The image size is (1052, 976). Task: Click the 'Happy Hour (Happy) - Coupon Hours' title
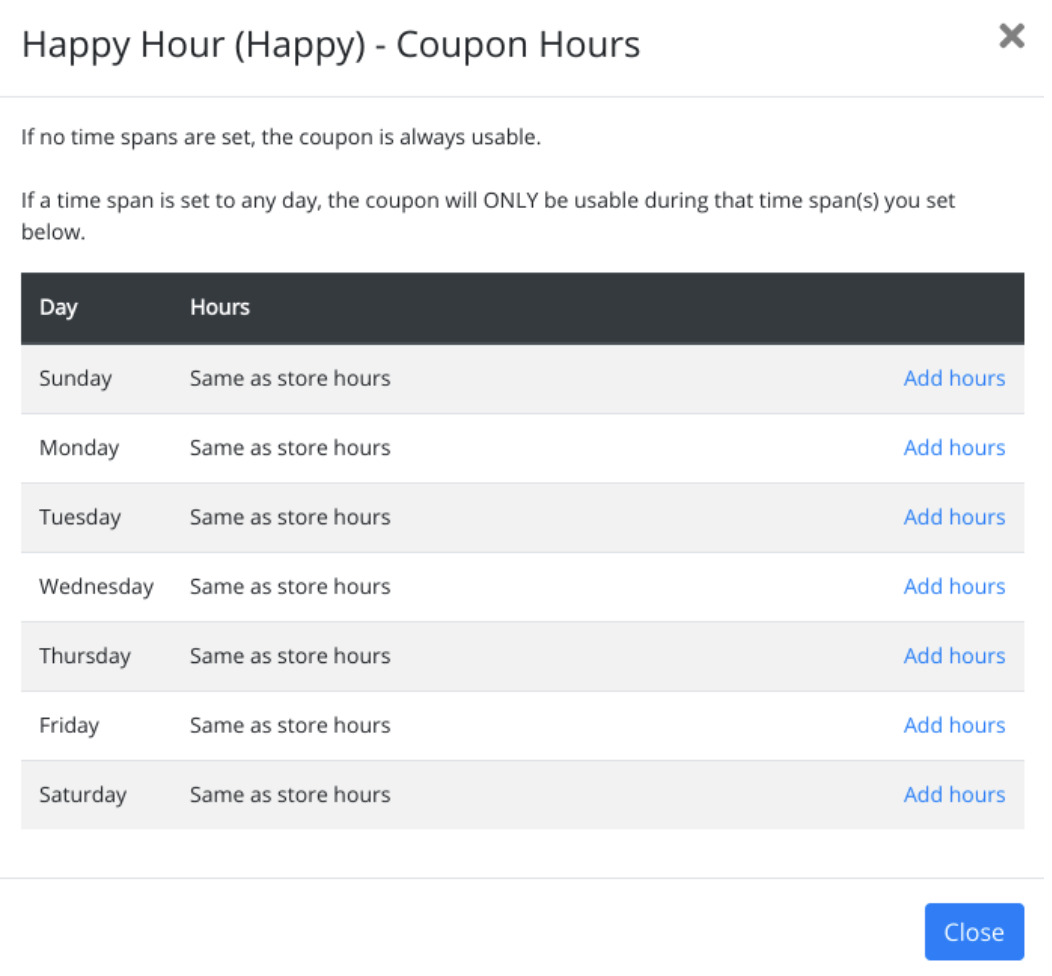point(331,46)
